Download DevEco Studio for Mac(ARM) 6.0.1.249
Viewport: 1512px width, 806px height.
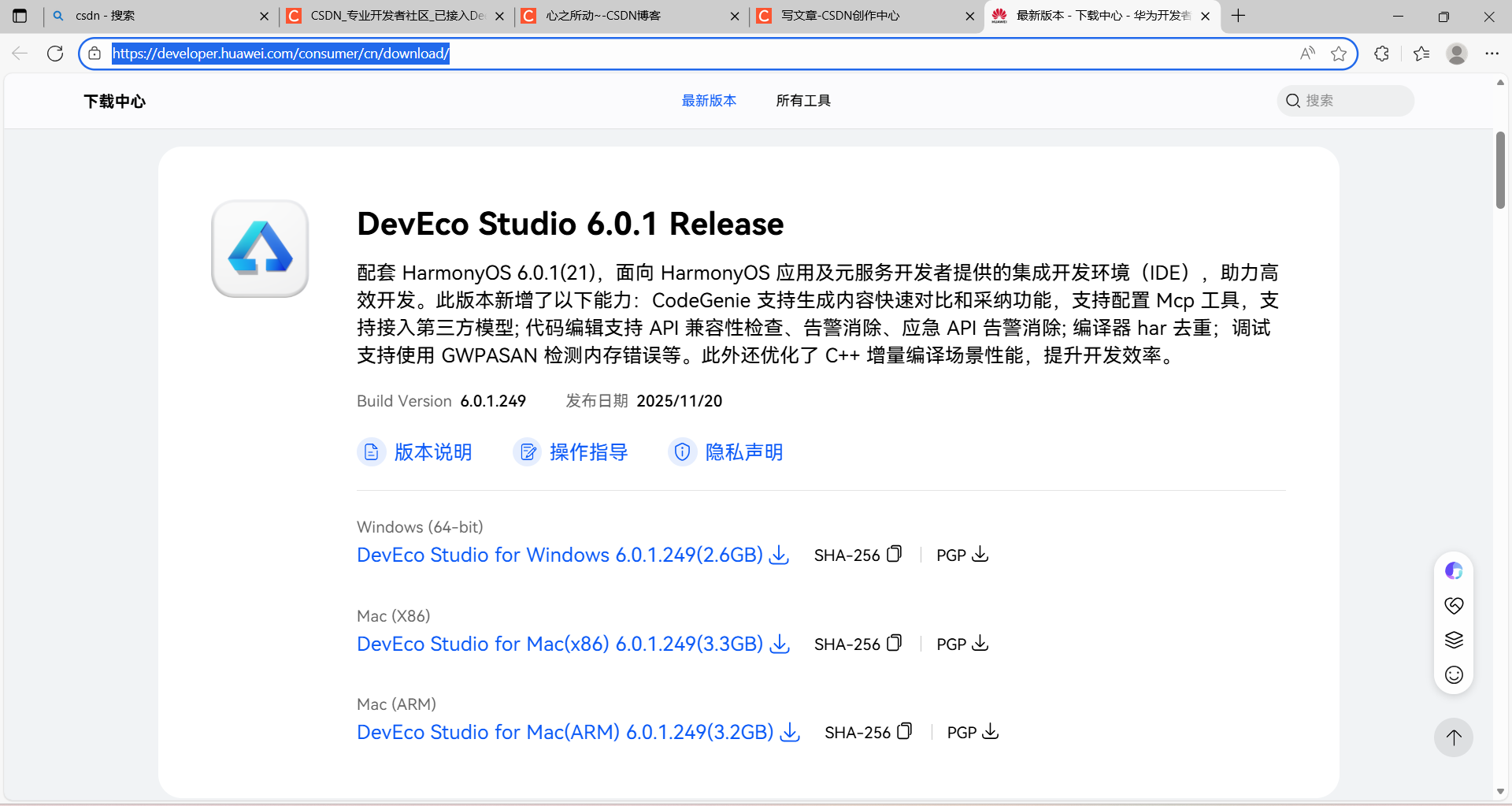(565, 732)
